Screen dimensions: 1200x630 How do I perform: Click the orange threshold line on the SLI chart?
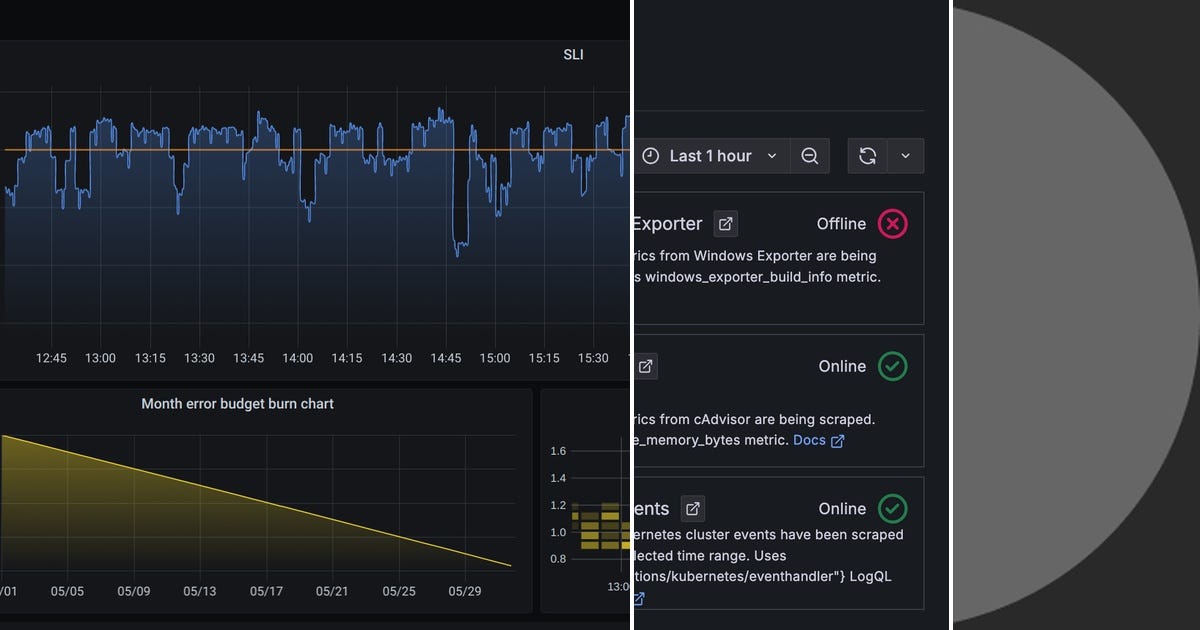tap(200, 150)
